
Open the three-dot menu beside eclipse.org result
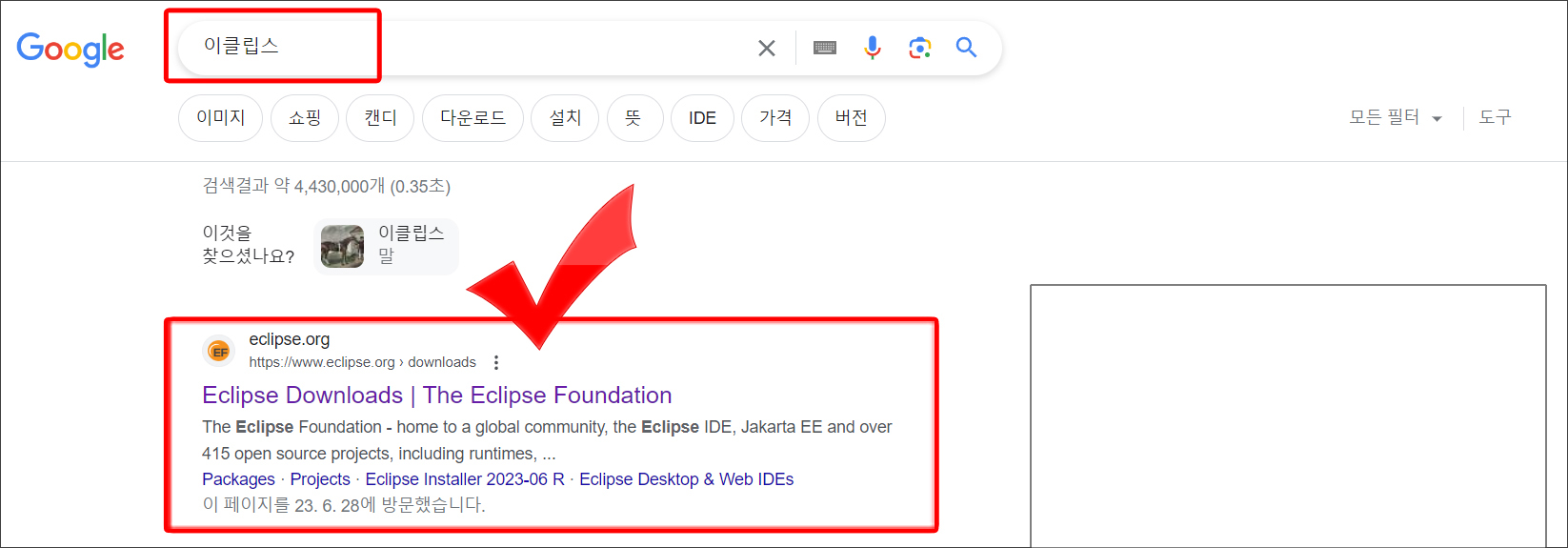pos(496,362)
